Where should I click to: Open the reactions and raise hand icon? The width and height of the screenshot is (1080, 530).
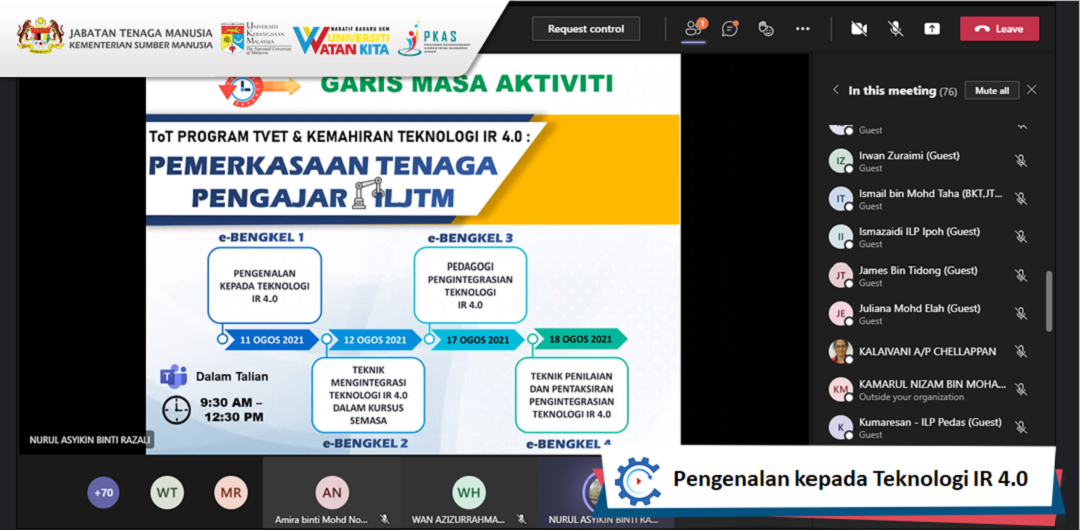pos(766,29)
